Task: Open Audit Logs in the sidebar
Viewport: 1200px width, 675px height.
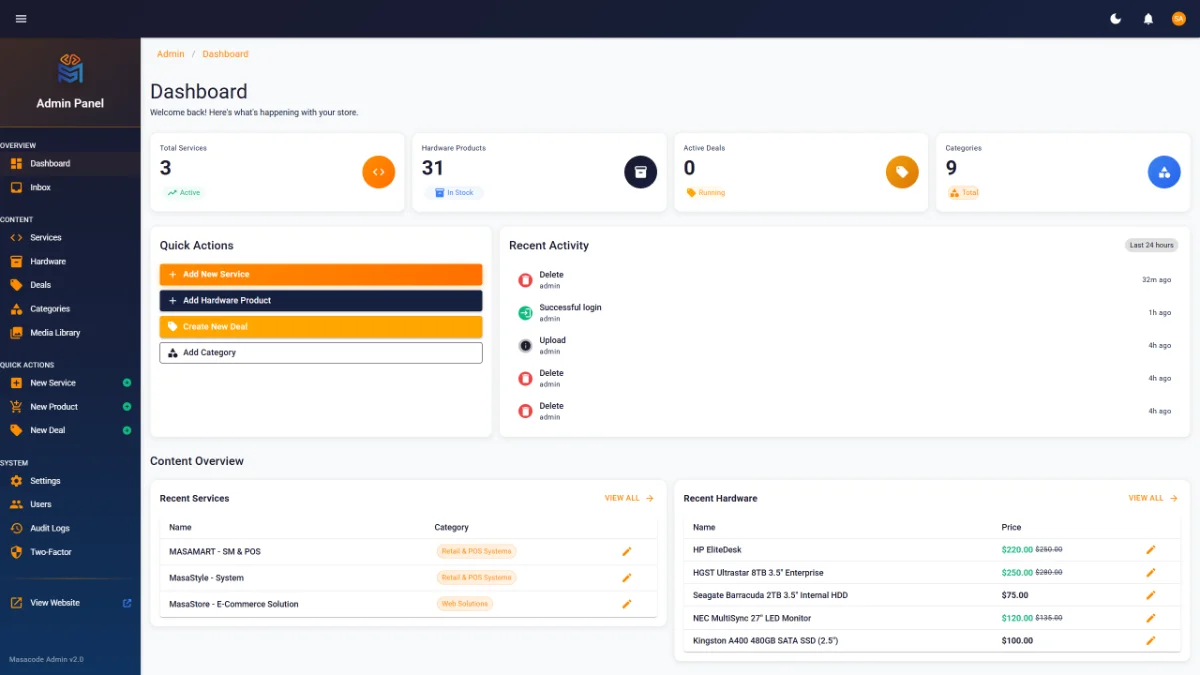Action: pyautogui.click(x=70, y=528)
